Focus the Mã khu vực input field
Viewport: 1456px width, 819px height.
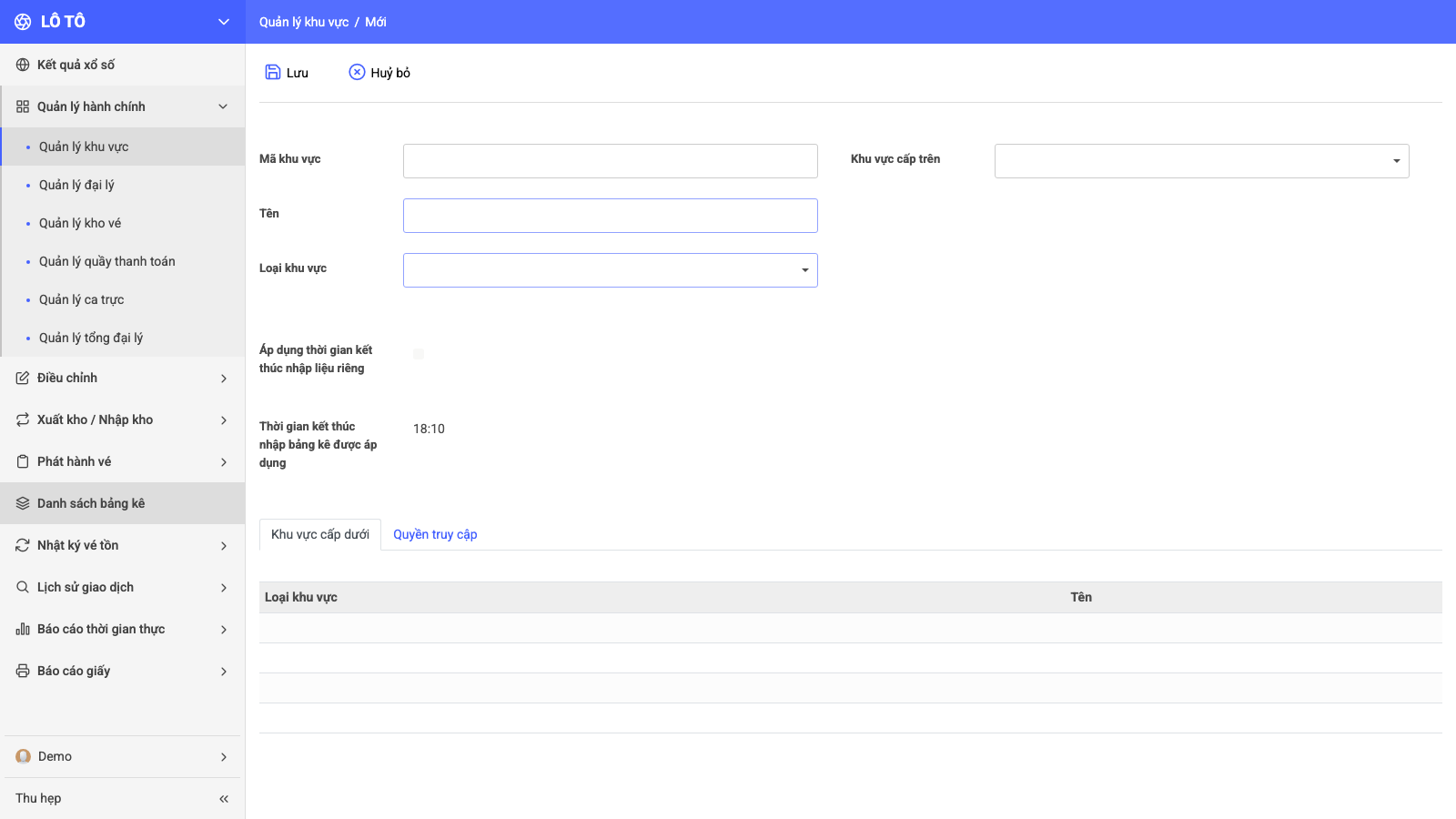611,161
